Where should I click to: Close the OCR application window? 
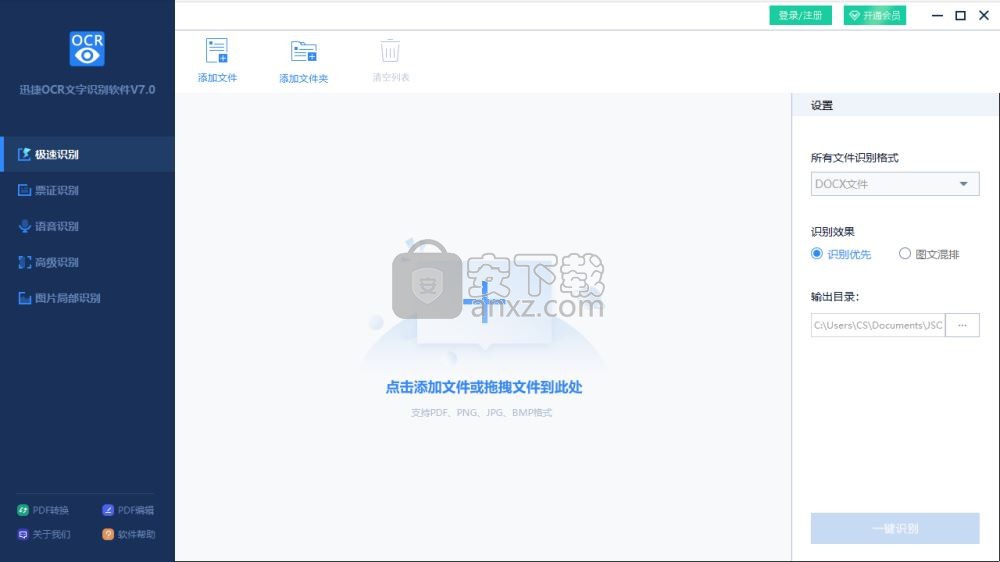(x=983, y=15)
